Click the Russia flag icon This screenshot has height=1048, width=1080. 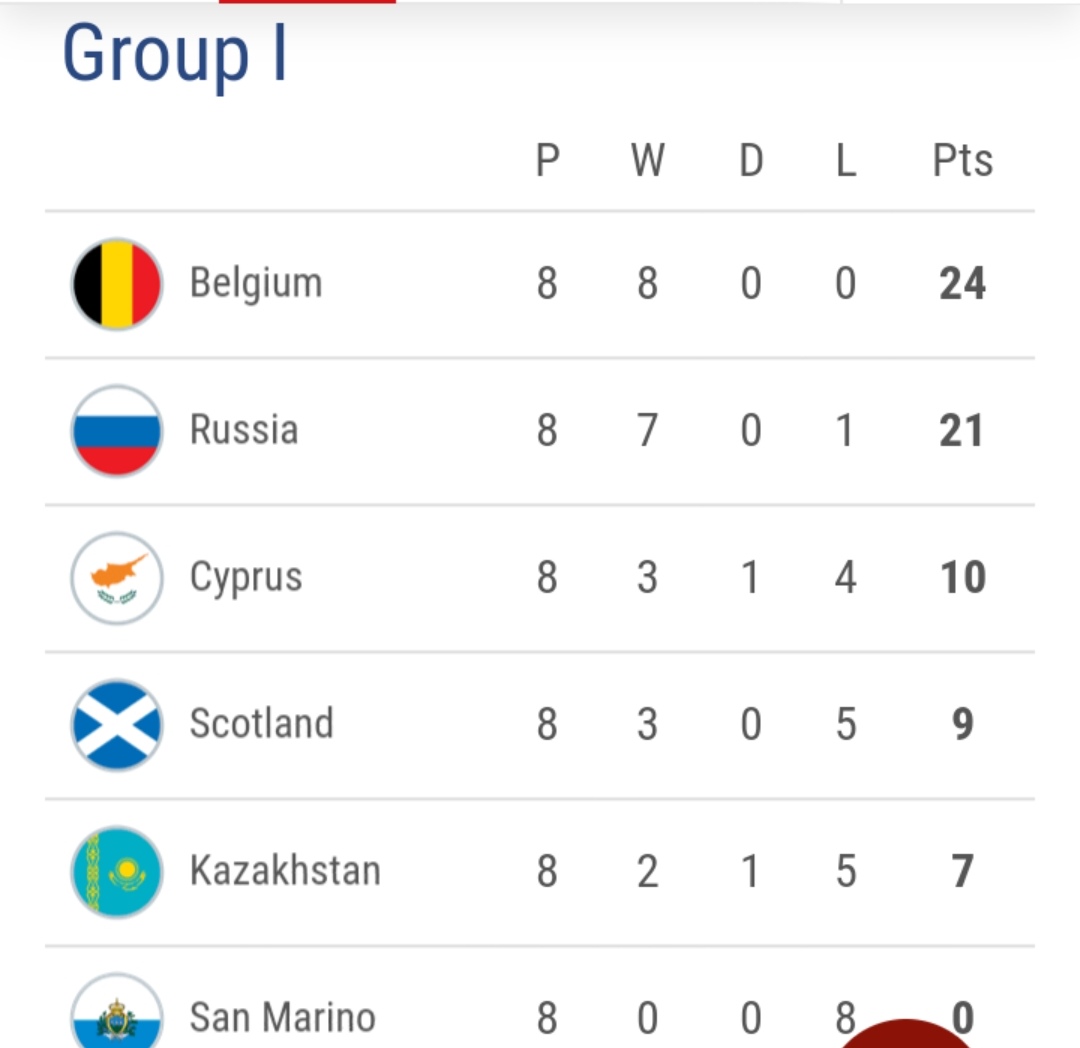[116, 431]
